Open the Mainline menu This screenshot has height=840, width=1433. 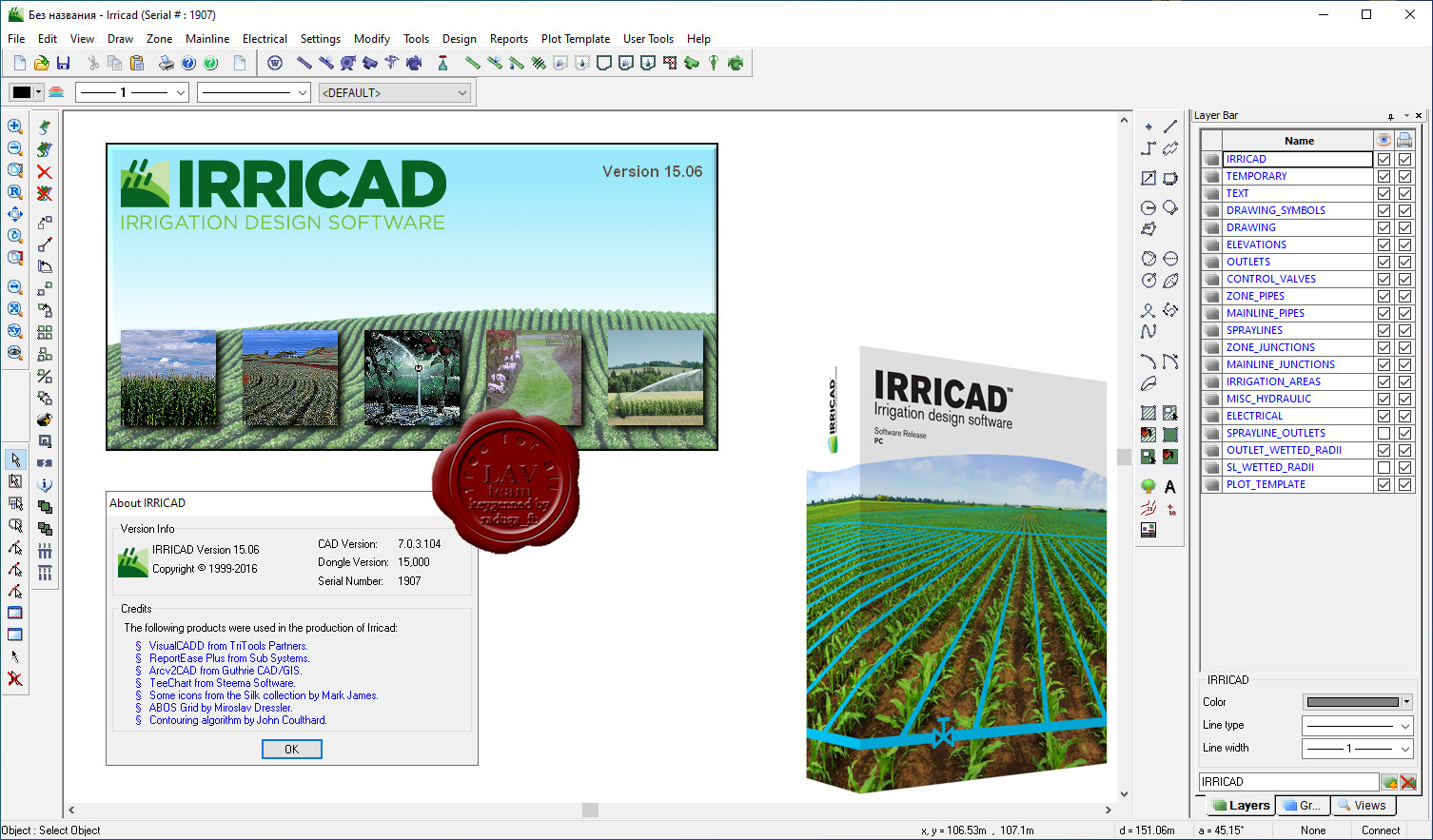207,39
